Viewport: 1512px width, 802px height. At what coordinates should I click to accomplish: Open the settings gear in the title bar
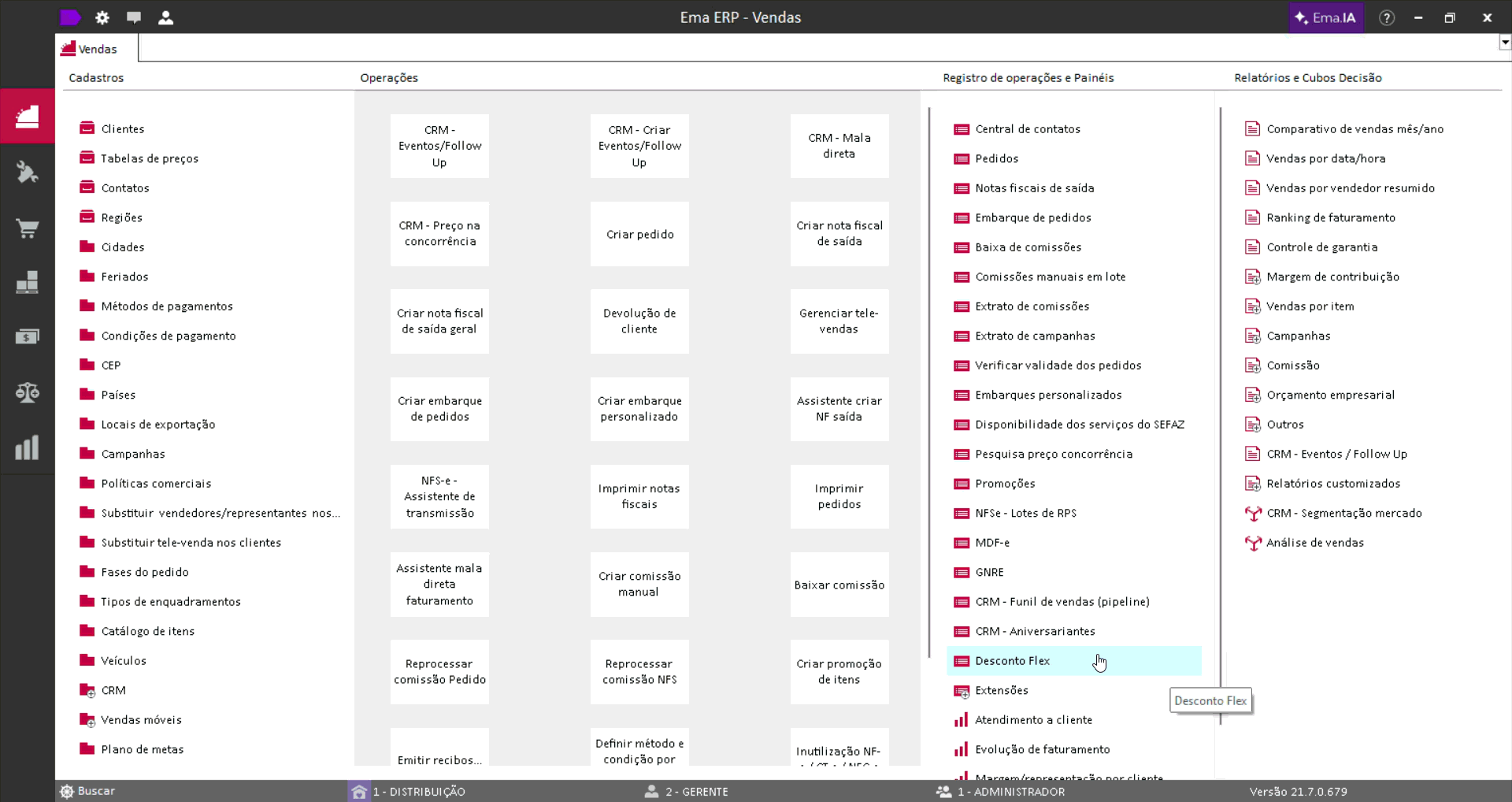pos(102,17)
